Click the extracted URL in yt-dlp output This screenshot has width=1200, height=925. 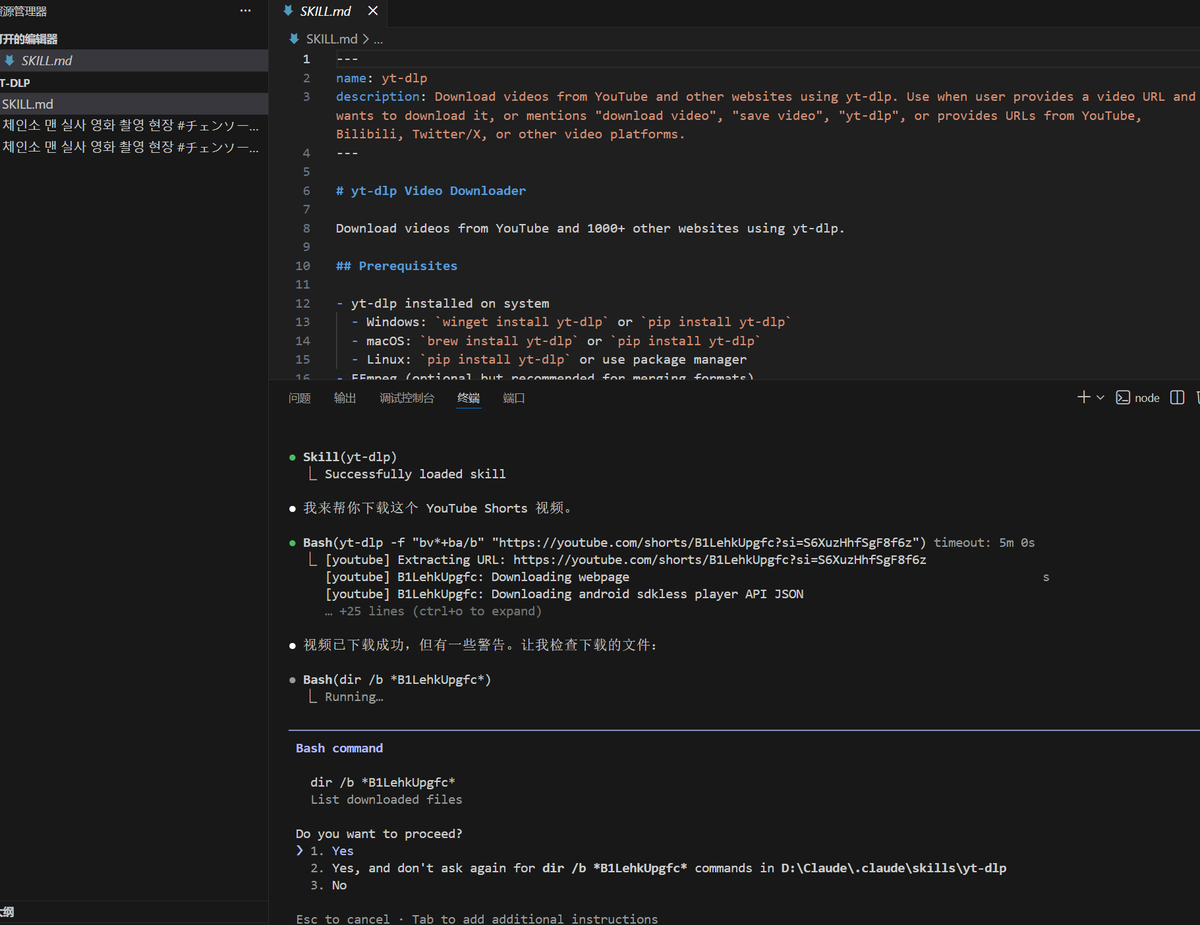[x=720, y=560]
